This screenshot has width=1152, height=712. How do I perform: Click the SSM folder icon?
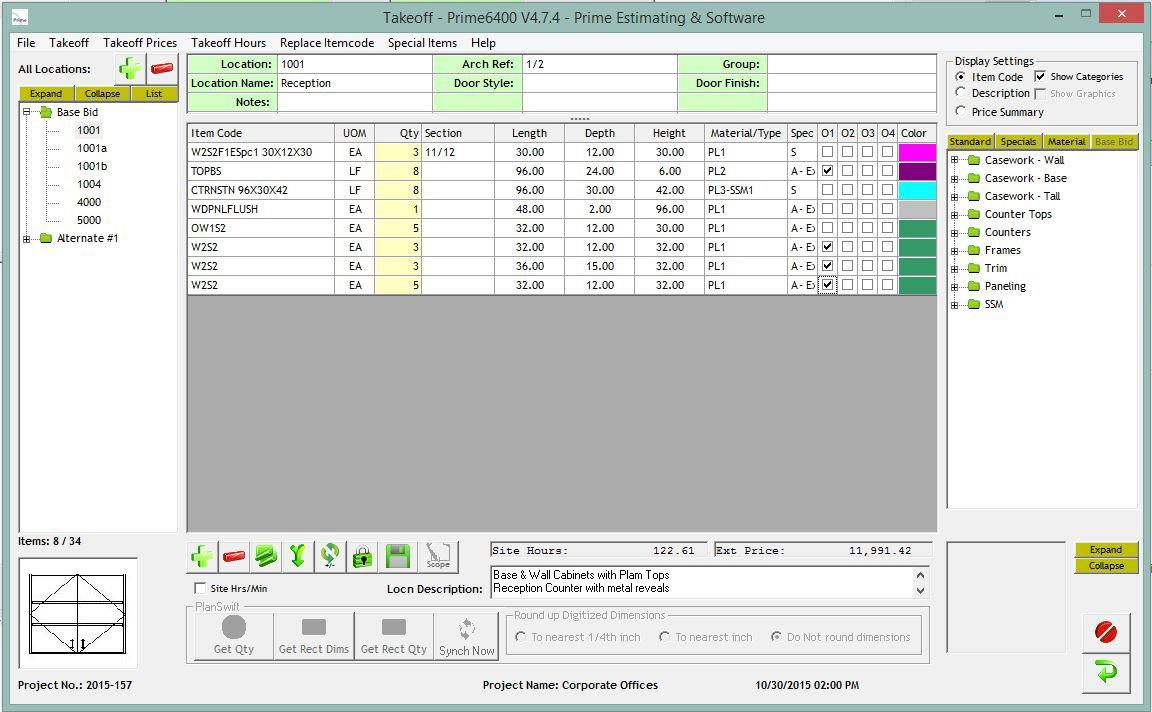tap(974, 304)
